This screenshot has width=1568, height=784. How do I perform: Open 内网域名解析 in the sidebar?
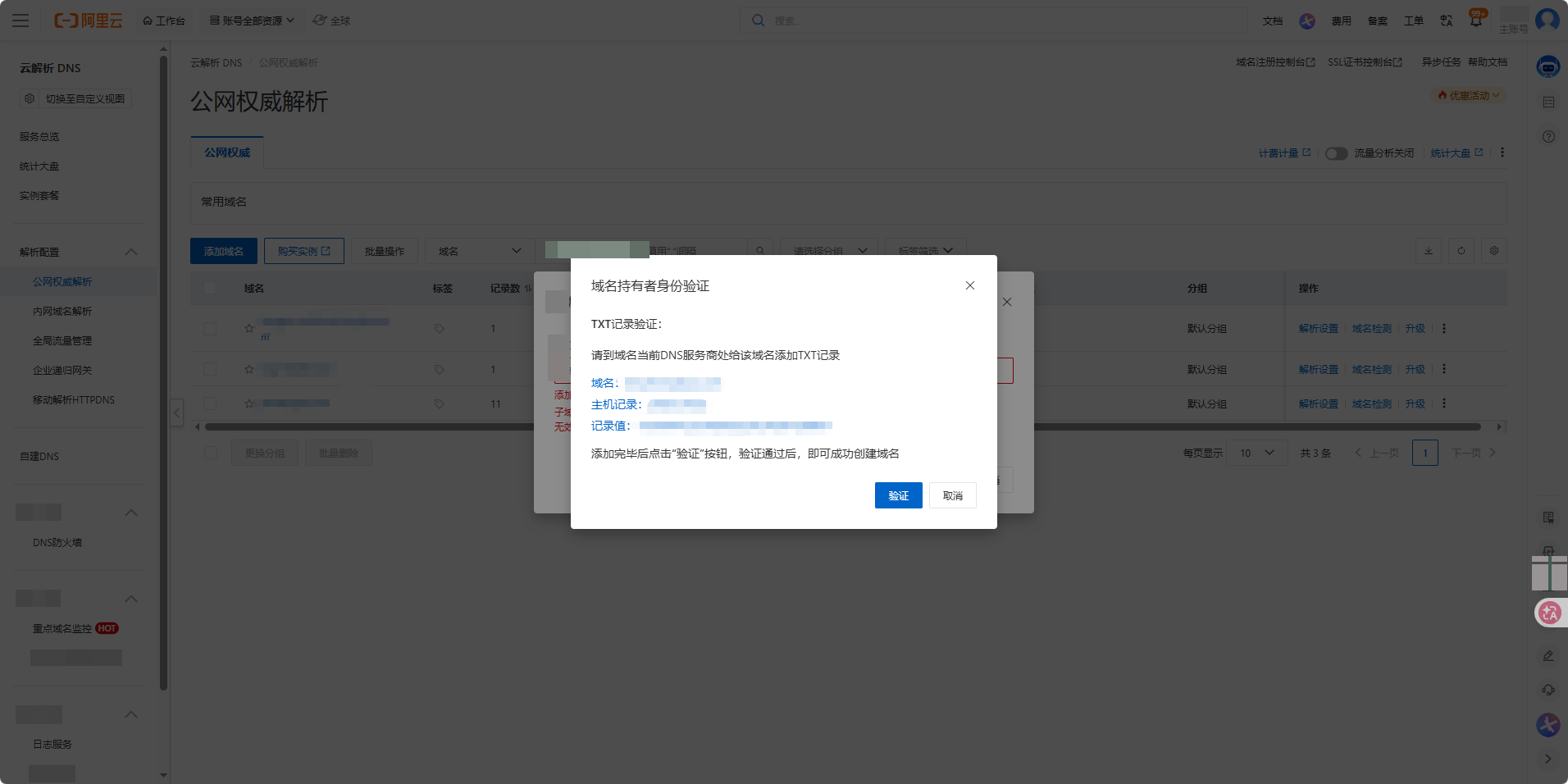coord(62,311)
